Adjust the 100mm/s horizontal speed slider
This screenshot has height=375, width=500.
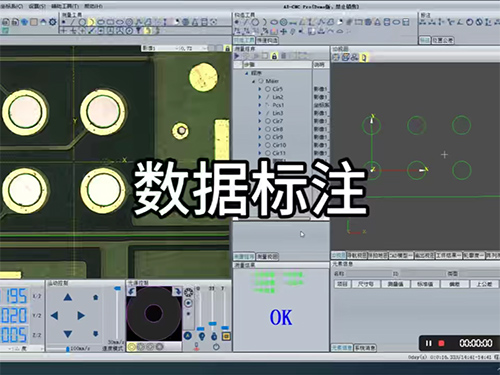(68, 349)
